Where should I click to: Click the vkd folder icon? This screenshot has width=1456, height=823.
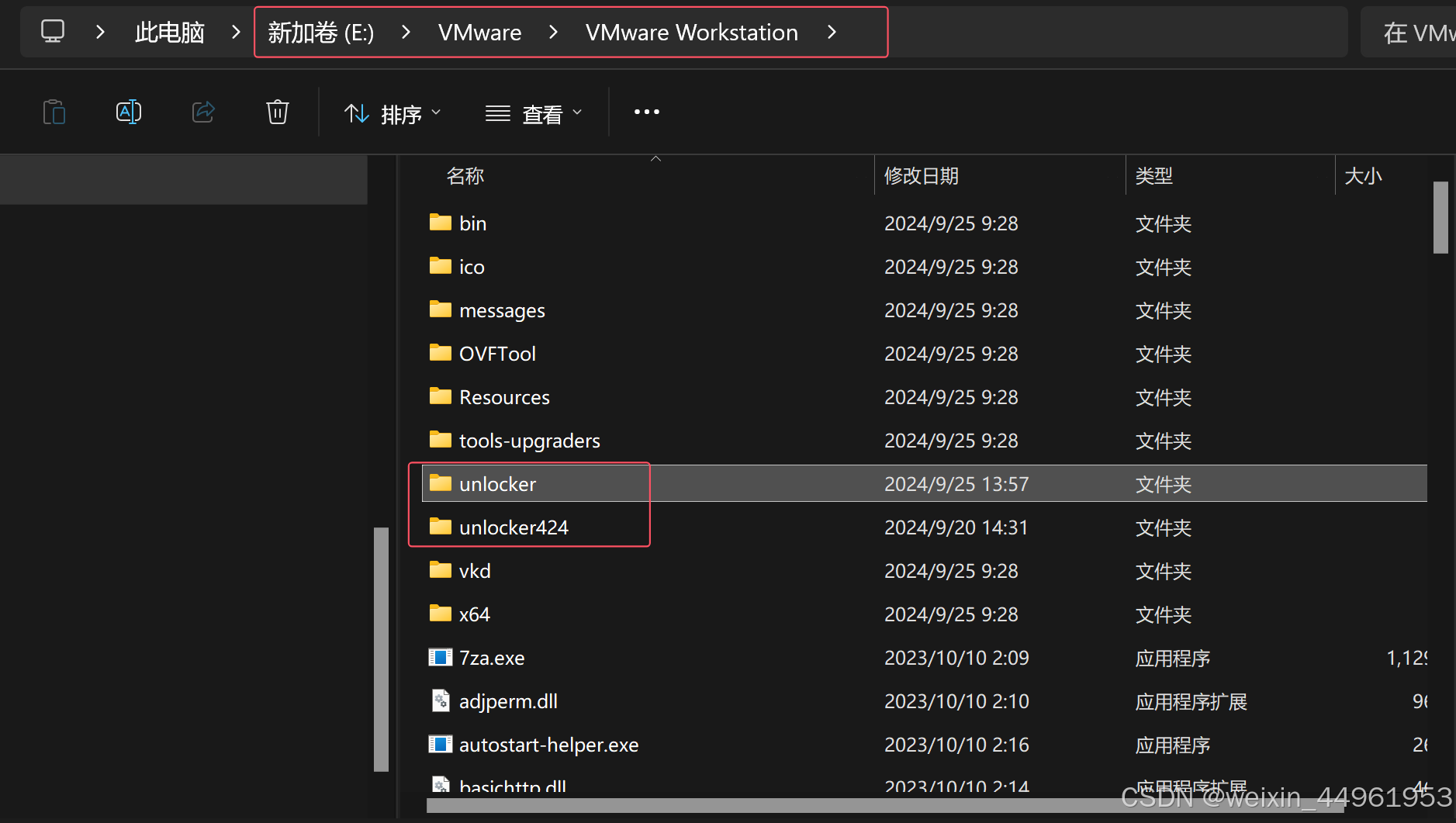coord(441,570)
